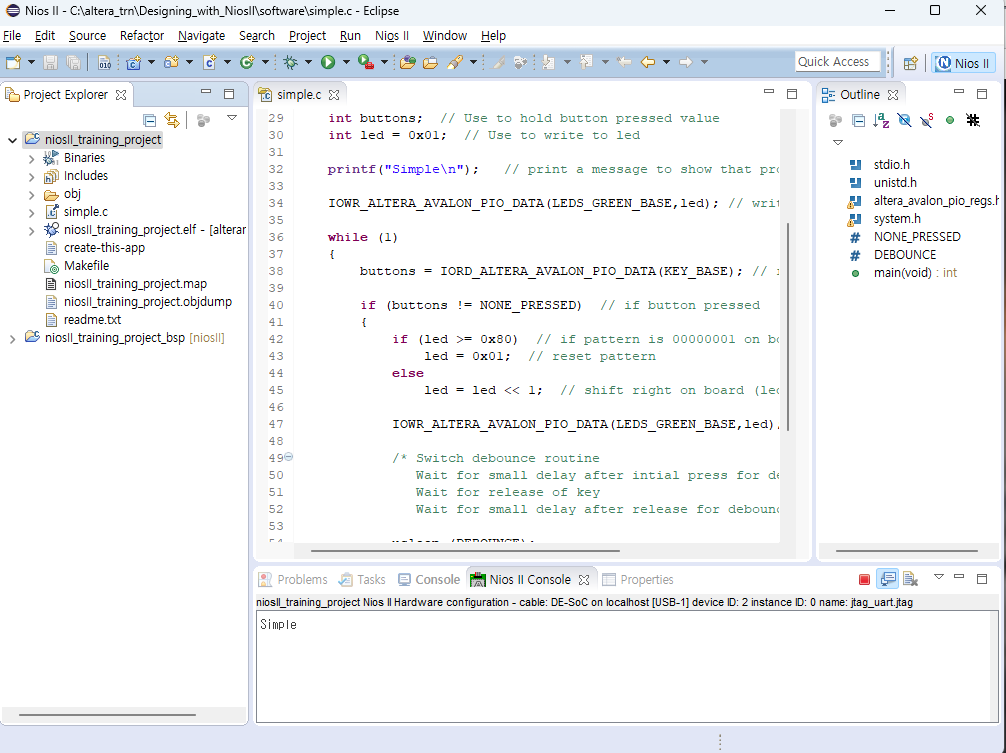Toggle Hide Fields in Outline toolbar

pos(904,120)
